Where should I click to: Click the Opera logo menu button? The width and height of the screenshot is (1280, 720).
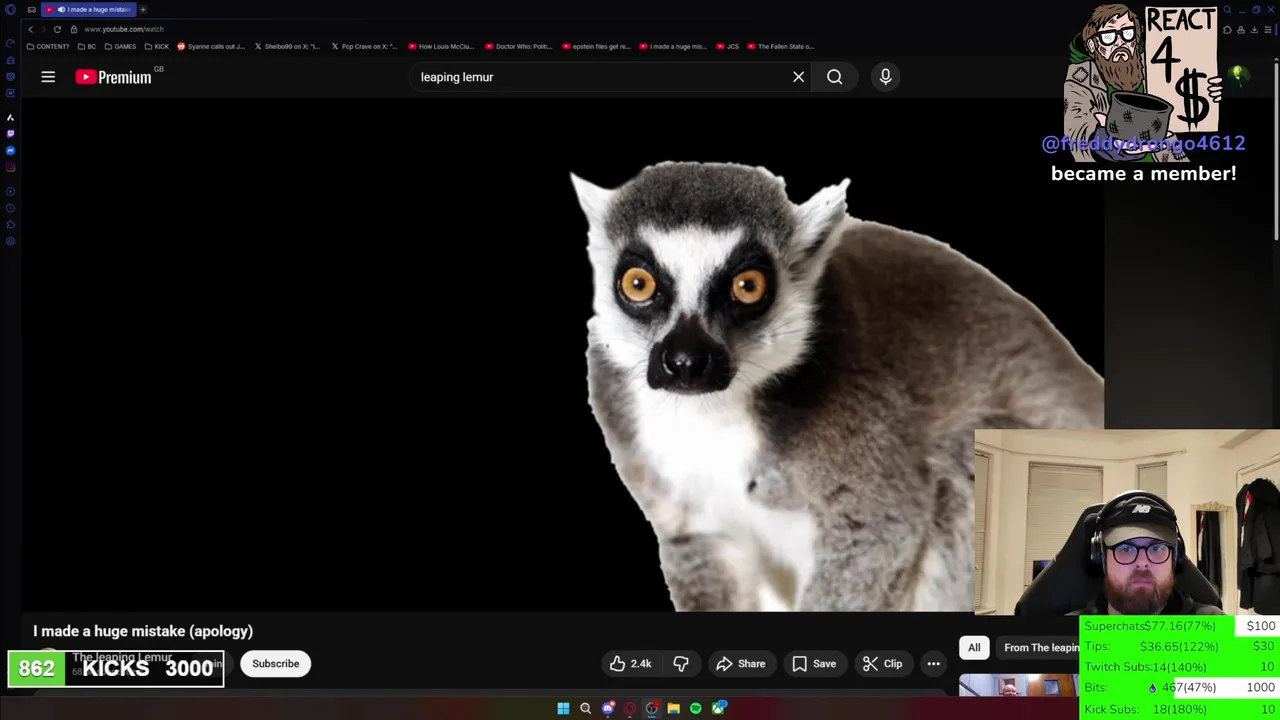10,9
